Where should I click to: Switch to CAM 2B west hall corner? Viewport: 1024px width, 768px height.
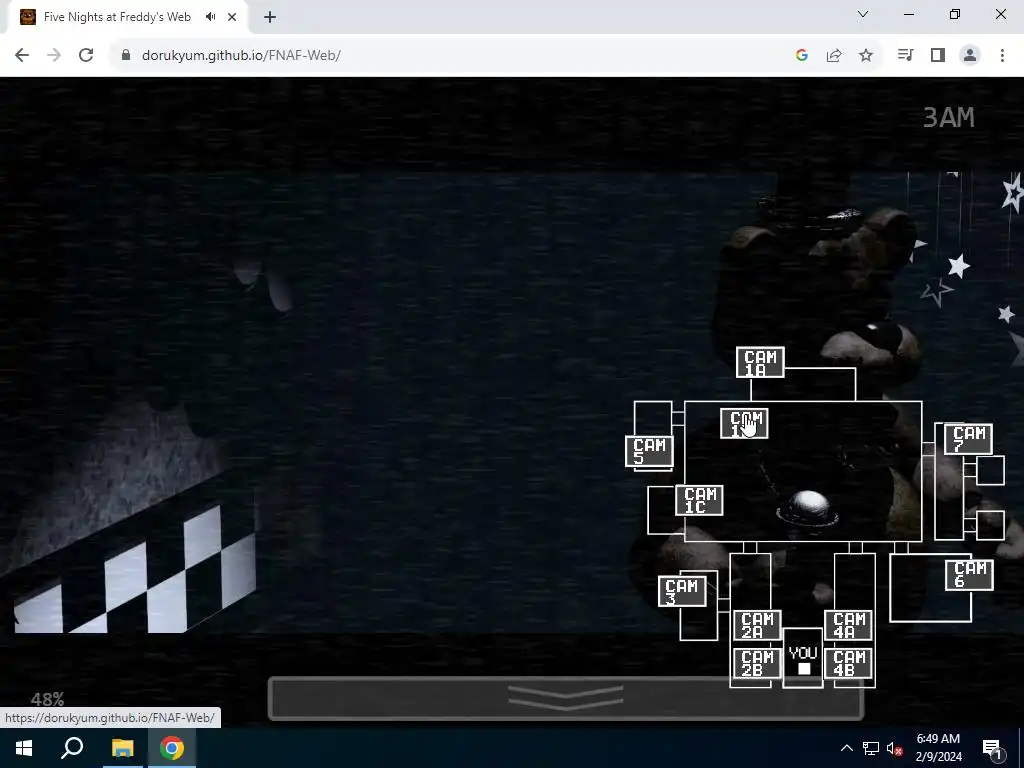coord(757,664)
